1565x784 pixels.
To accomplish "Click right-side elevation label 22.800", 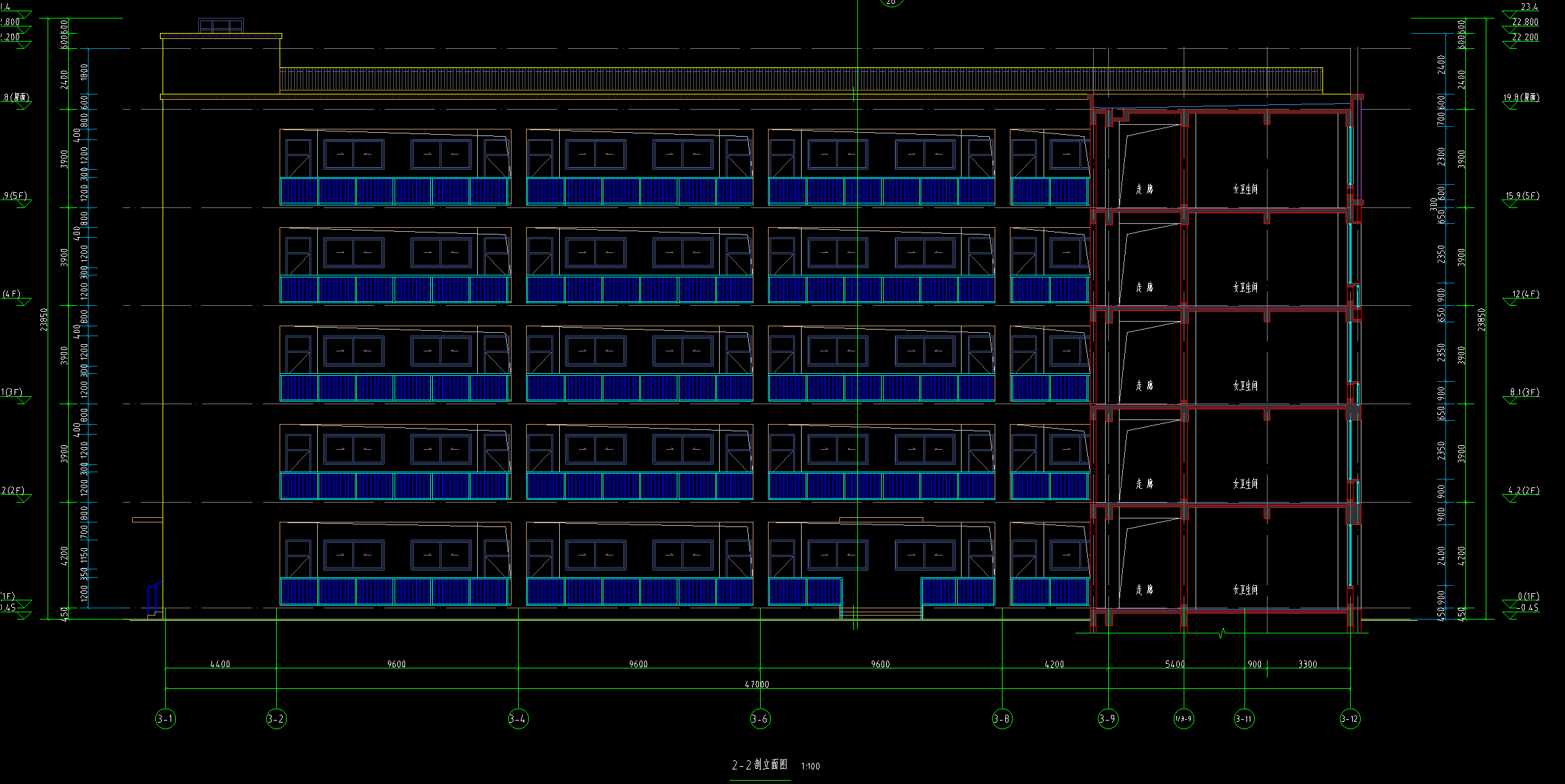I will [1525, 22].
